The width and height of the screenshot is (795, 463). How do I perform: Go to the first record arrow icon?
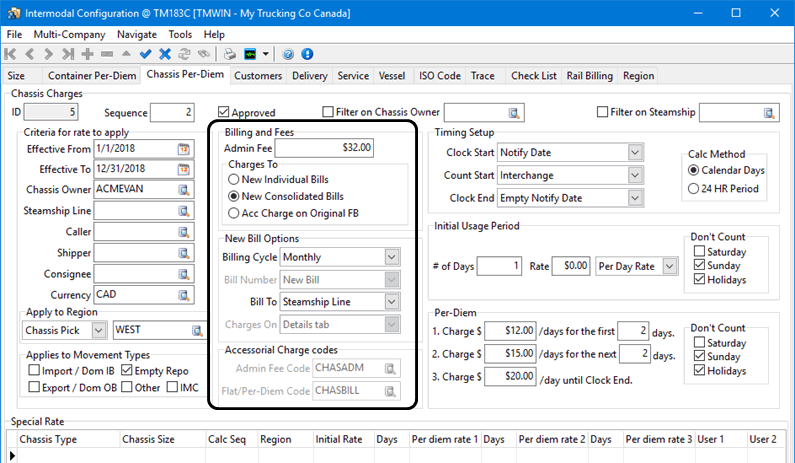pyautogui.click(x=11, y=54)
